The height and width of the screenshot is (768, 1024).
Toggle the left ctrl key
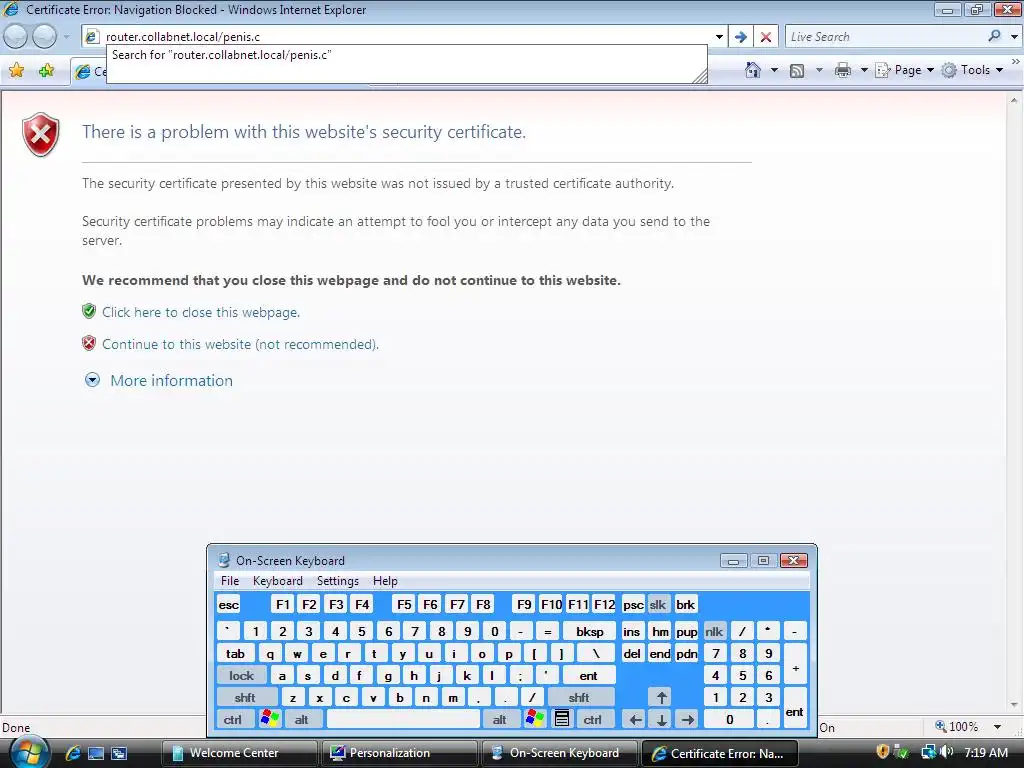click(x=232, y=719)
